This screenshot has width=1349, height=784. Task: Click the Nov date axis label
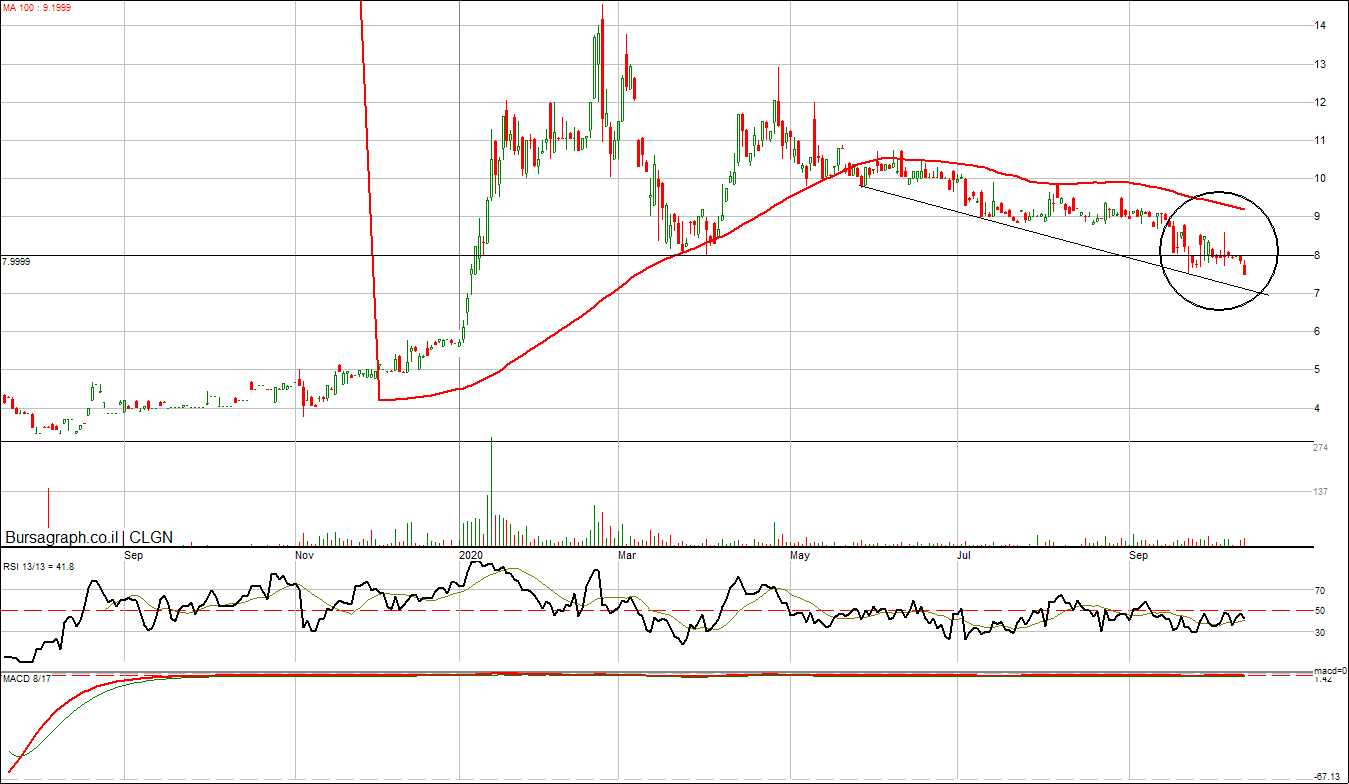pos(306,553)
